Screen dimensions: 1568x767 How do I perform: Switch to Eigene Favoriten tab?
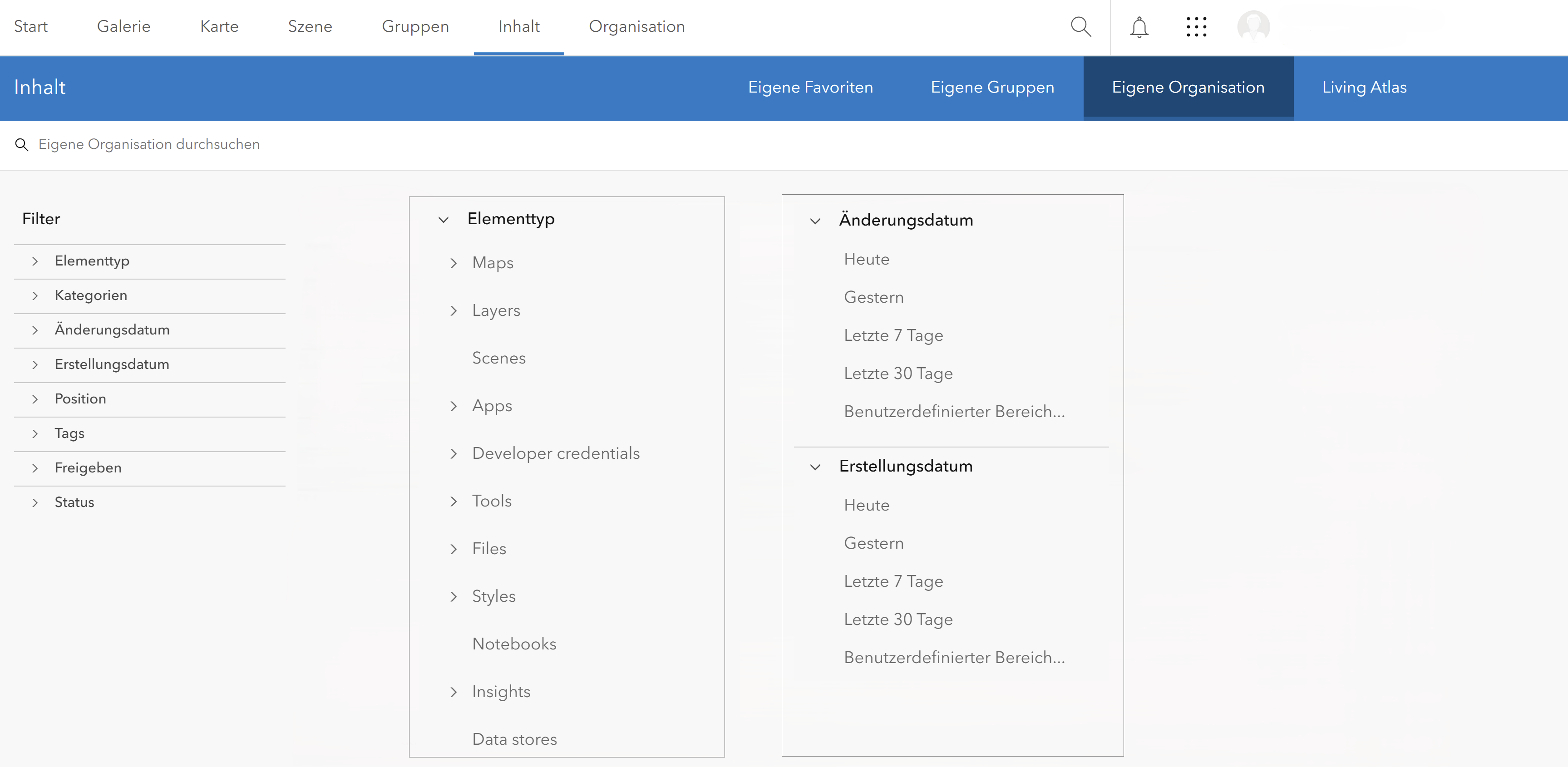[x=810, y=87]
